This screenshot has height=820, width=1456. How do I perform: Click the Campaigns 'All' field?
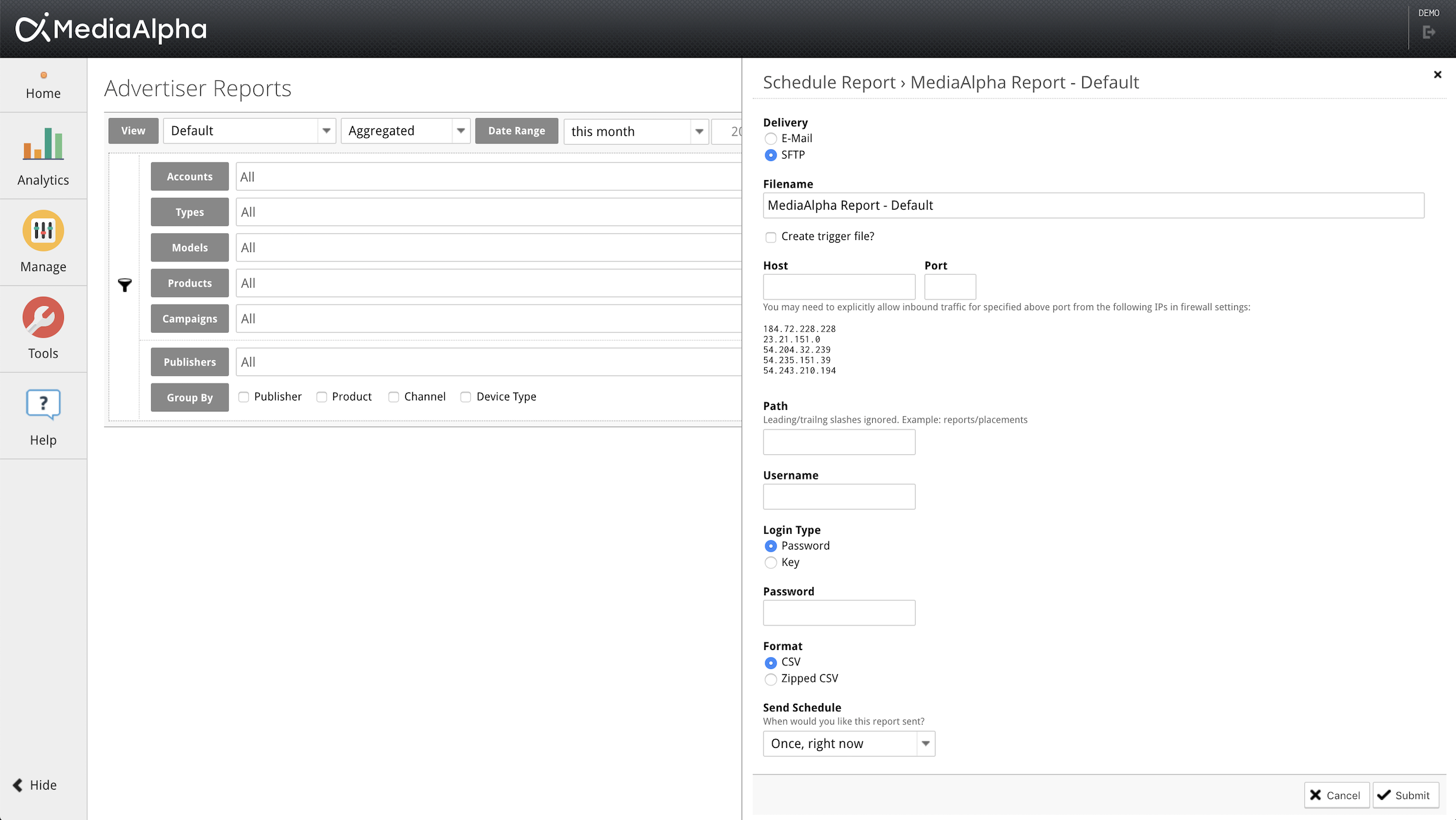(x=488, y=318)
